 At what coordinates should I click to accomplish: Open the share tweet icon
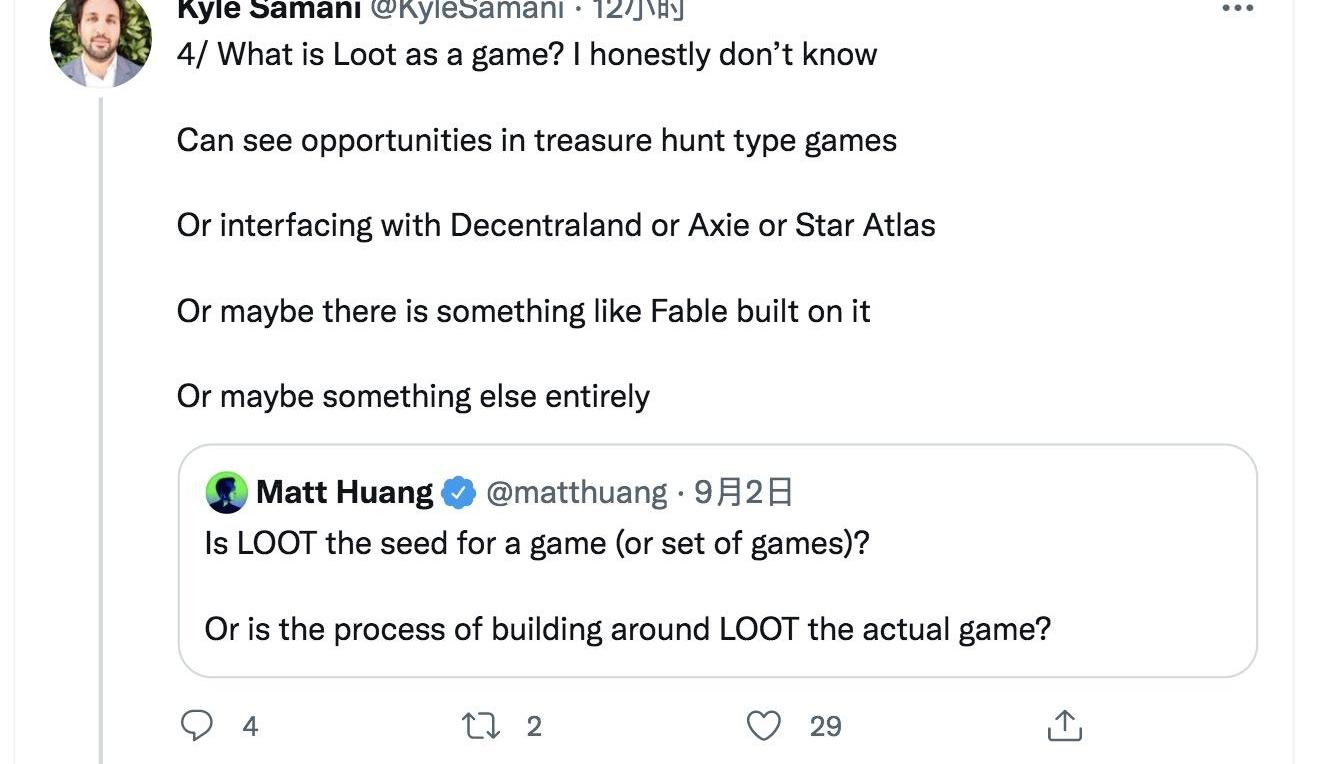(x=1064, y=726)
